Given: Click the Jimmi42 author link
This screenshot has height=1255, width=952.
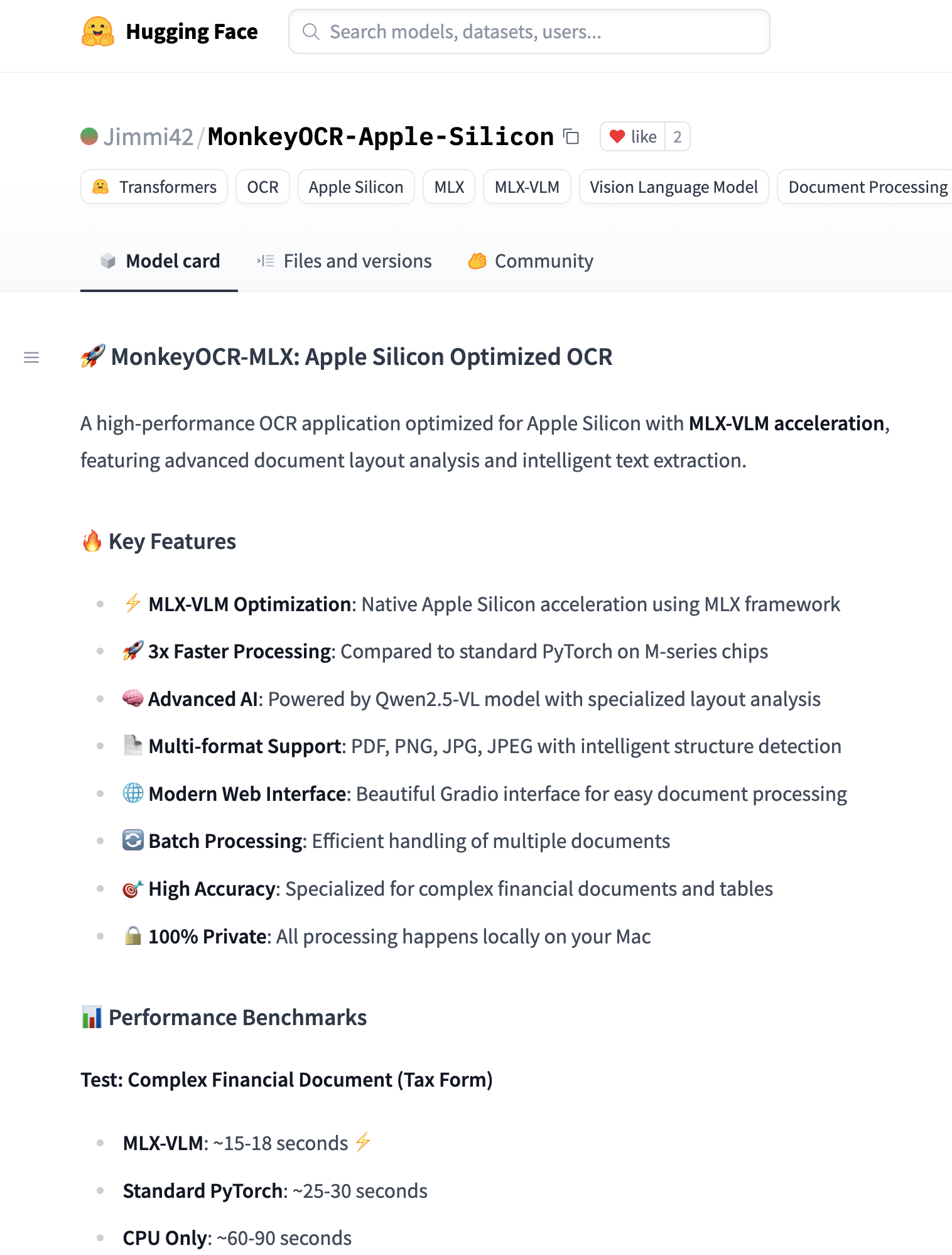Looking at the screenshot, I should (x=148, y=136).
